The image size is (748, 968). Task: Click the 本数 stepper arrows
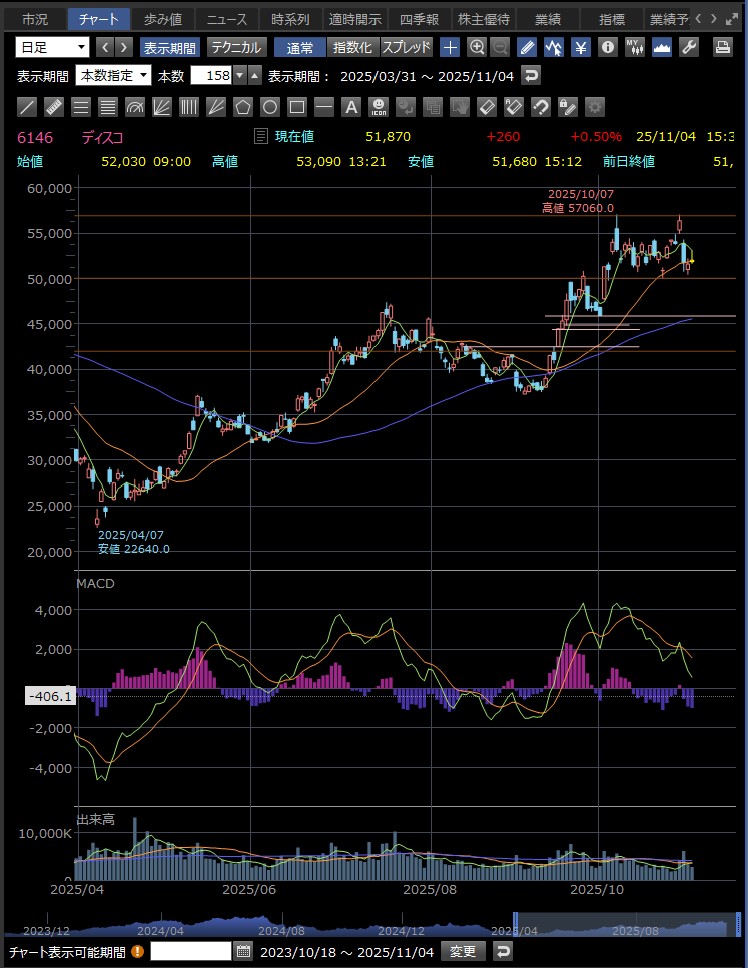point(254,76)
